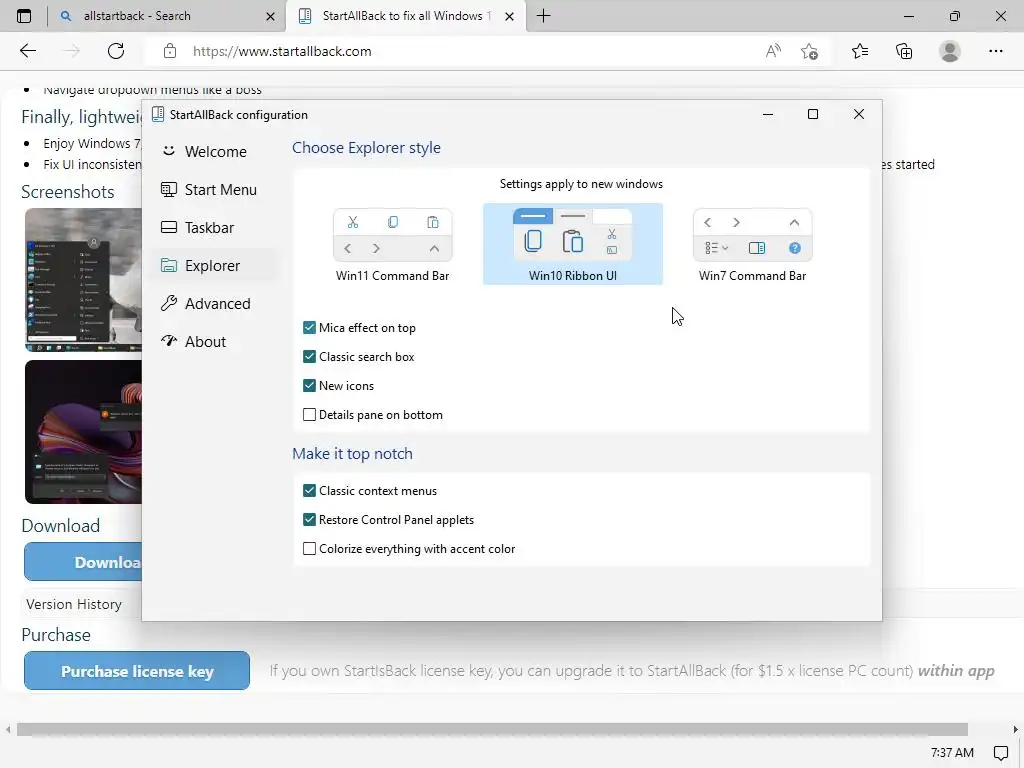1024x768 pixels.
Task: Open Read aloud in Edge
Action: point(773,51)
